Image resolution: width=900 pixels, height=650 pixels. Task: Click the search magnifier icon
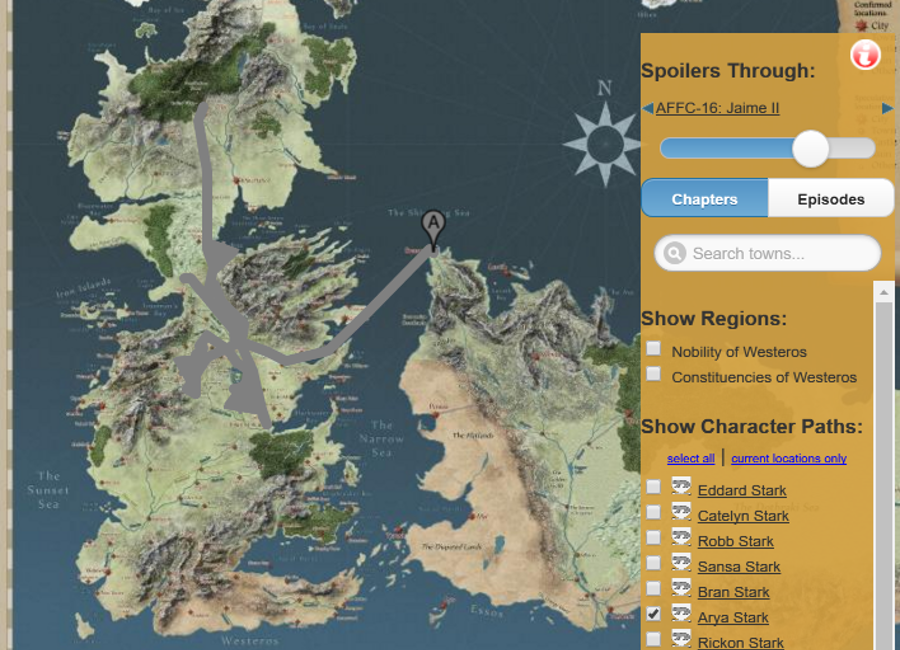tap(674, 253)
